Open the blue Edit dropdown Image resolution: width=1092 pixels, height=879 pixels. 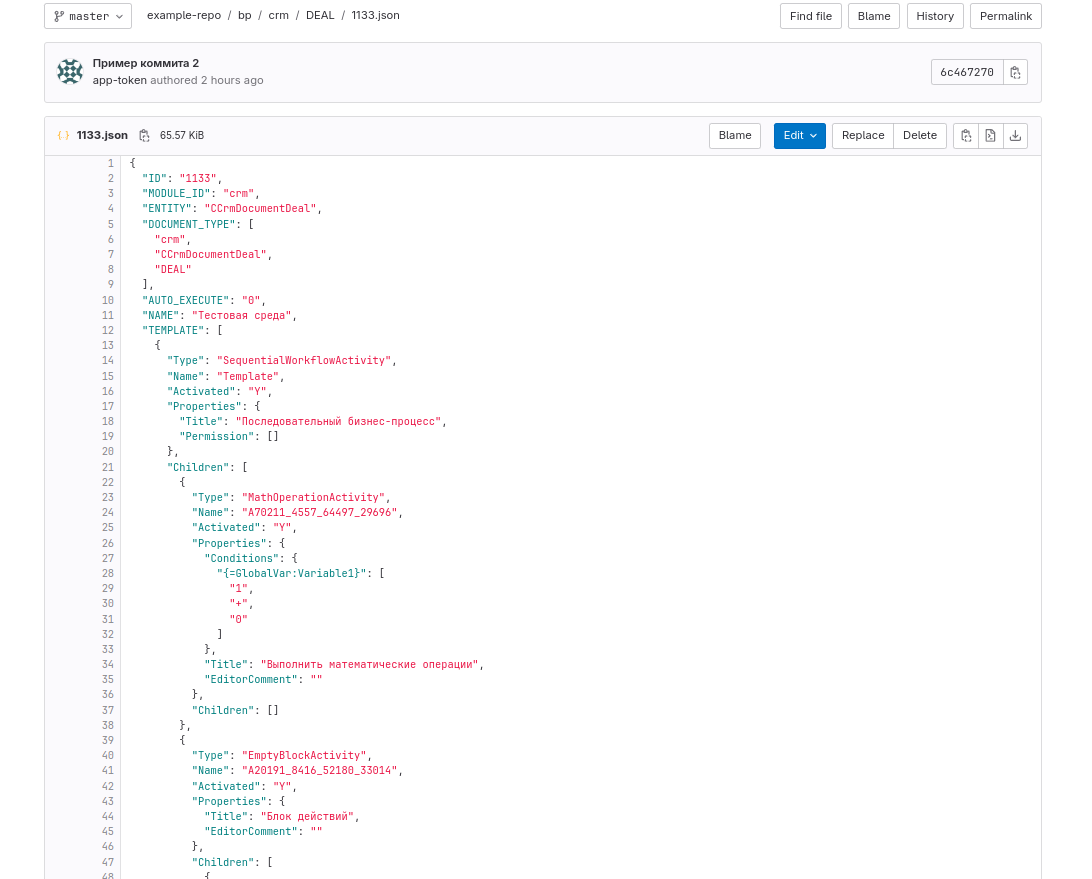coord(800,136)
